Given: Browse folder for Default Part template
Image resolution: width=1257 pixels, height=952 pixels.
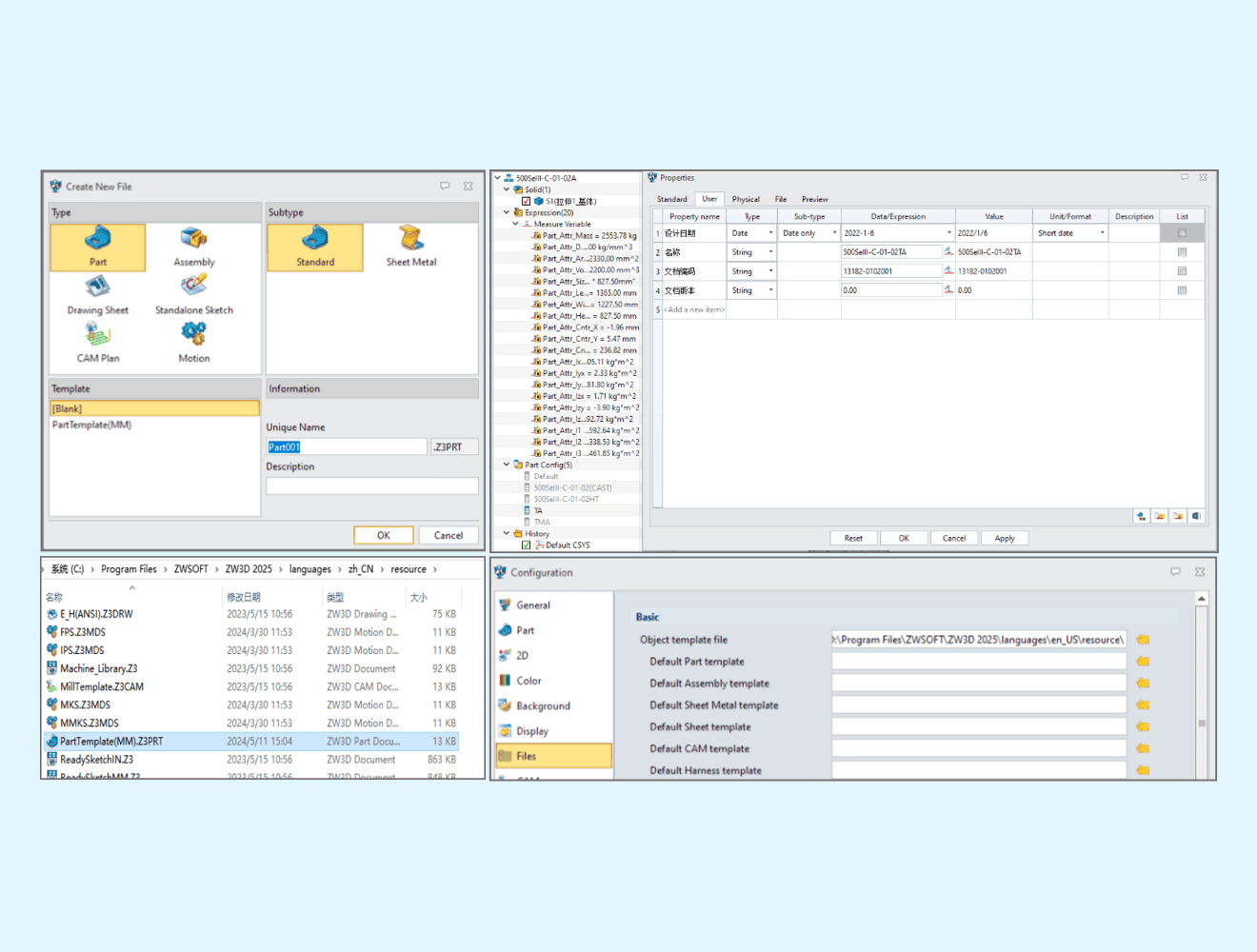Looking at the screenshot, I should 1143,662.
